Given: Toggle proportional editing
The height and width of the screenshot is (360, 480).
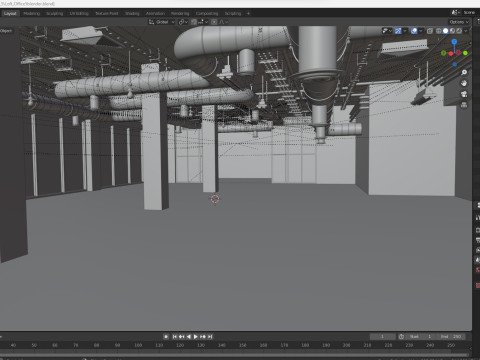Looking at the screenshot, I should [x=214, y=22].
